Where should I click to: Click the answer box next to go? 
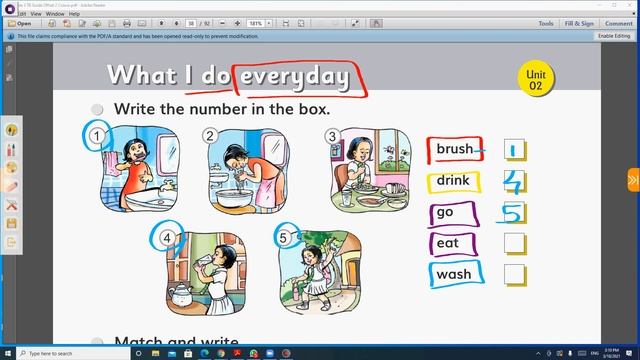click(x=514, y=212)
